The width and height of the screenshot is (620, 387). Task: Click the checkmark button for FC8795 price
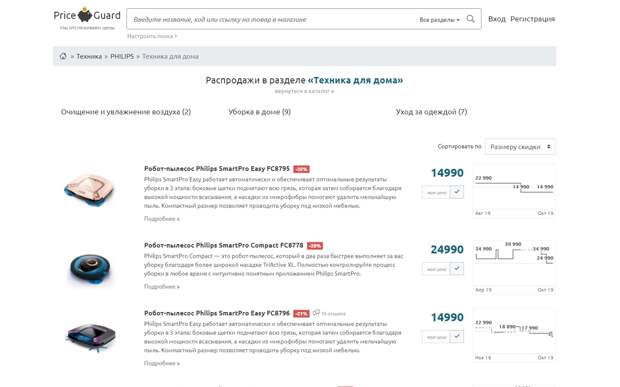457,192
